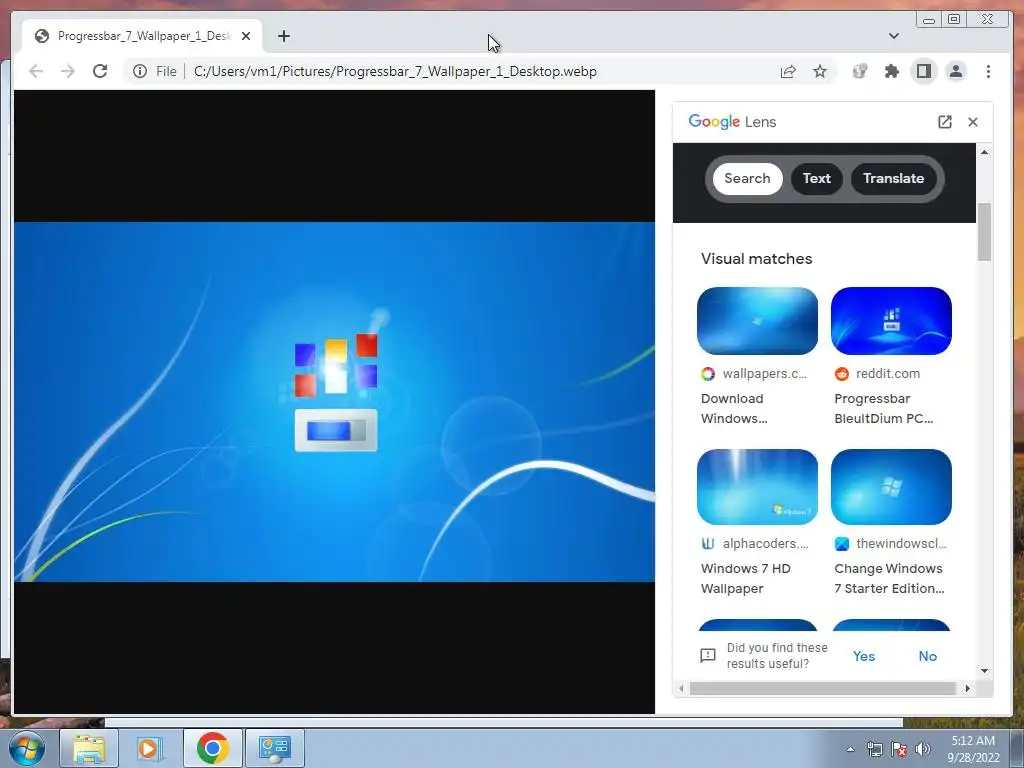Open the Download Windows... result link

[x=733, y=408]
